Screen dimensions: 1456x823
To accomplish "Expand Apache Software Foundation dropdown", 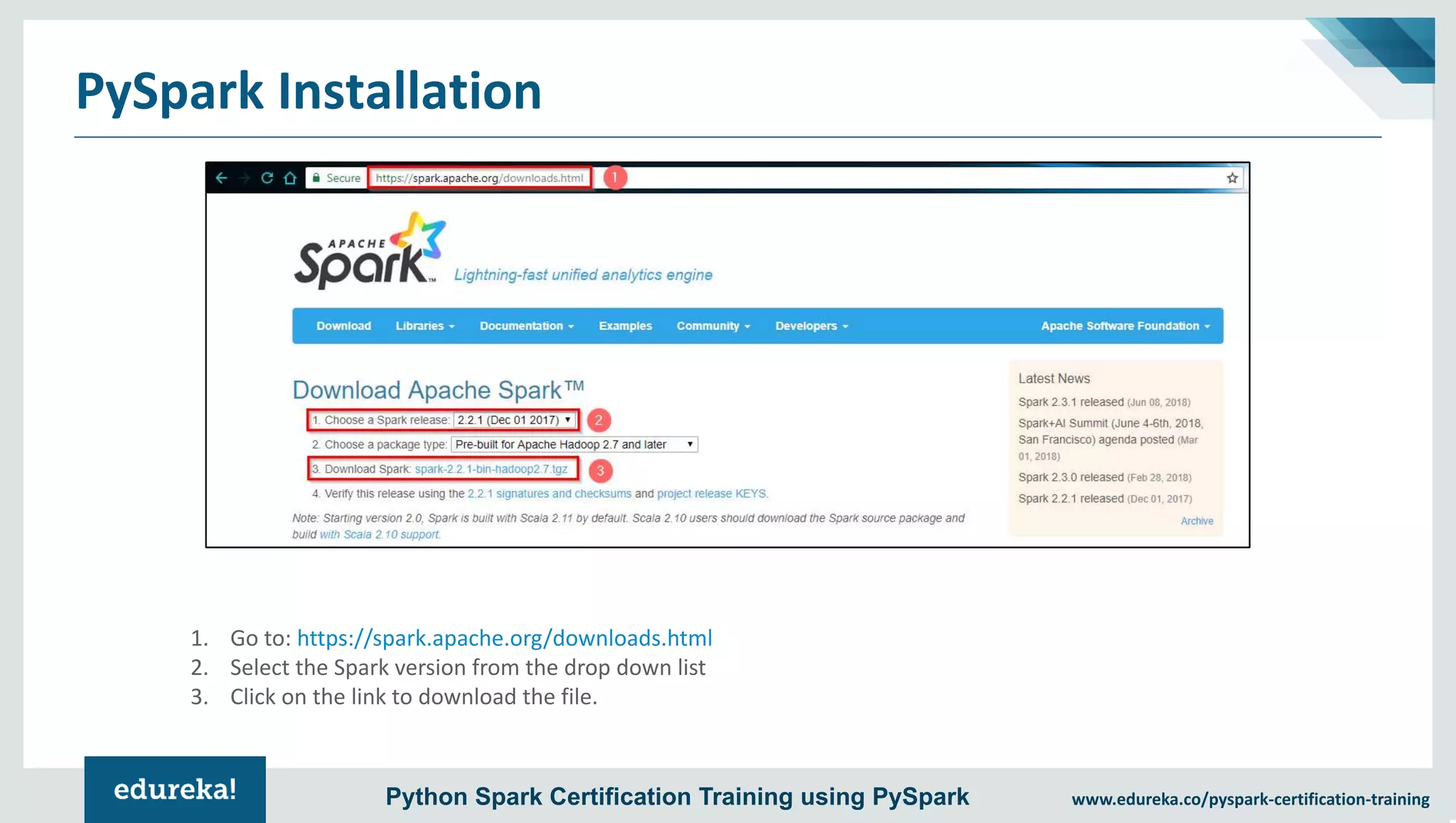I will tap(1125, 326).
